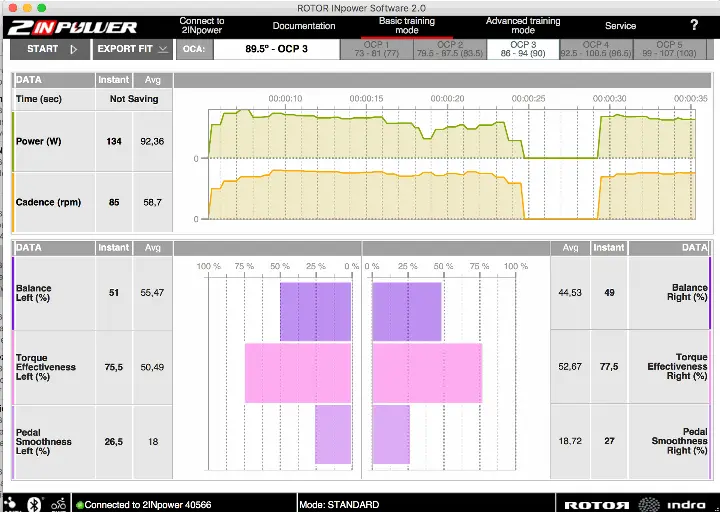Click the Connected to 2INpower 40566 status text
The height and width of the screenshot is (512, 720).
click(147, 505)
